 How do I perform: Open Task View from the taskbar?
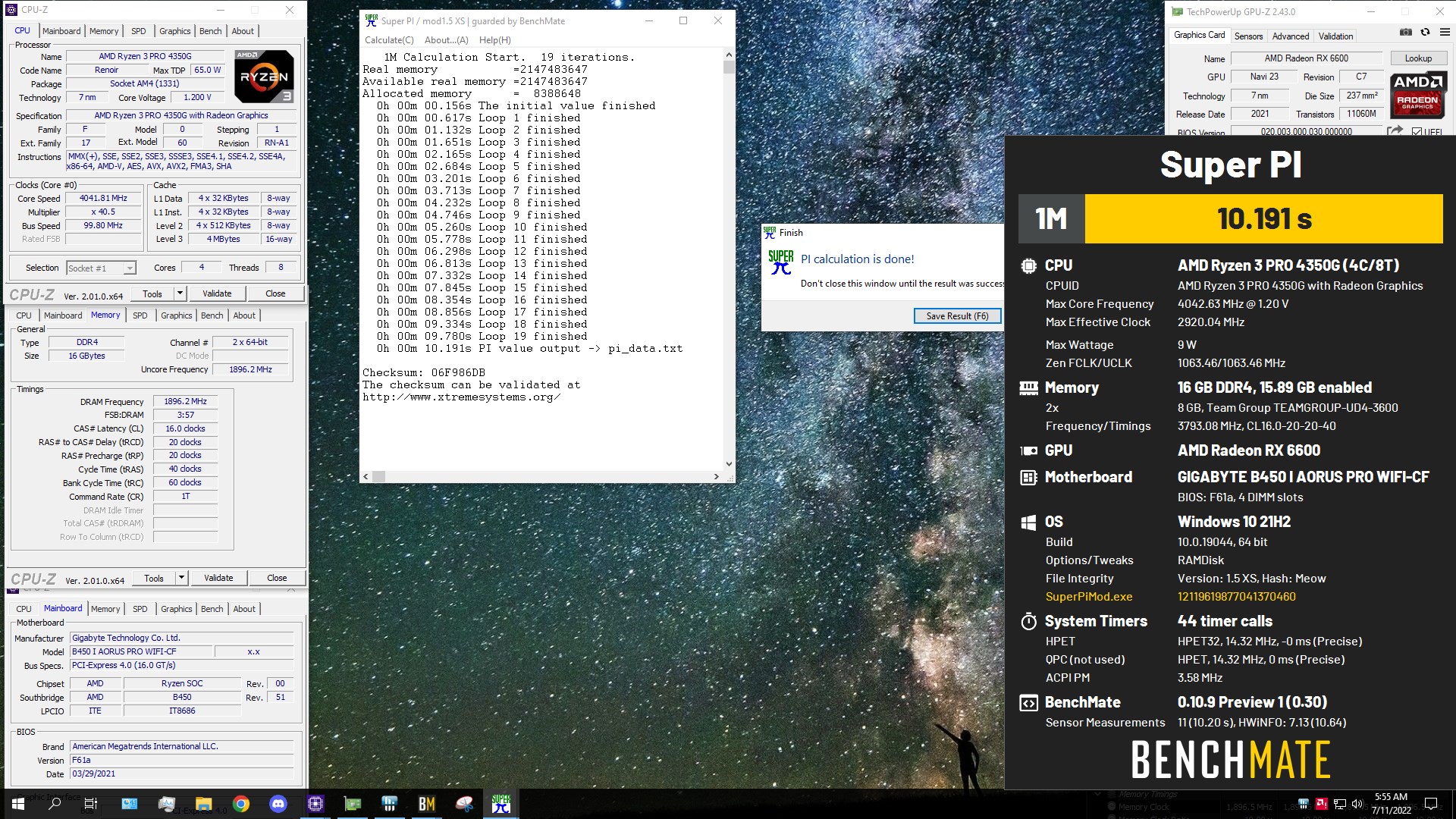pyautogui.click(x=90, y=804)
